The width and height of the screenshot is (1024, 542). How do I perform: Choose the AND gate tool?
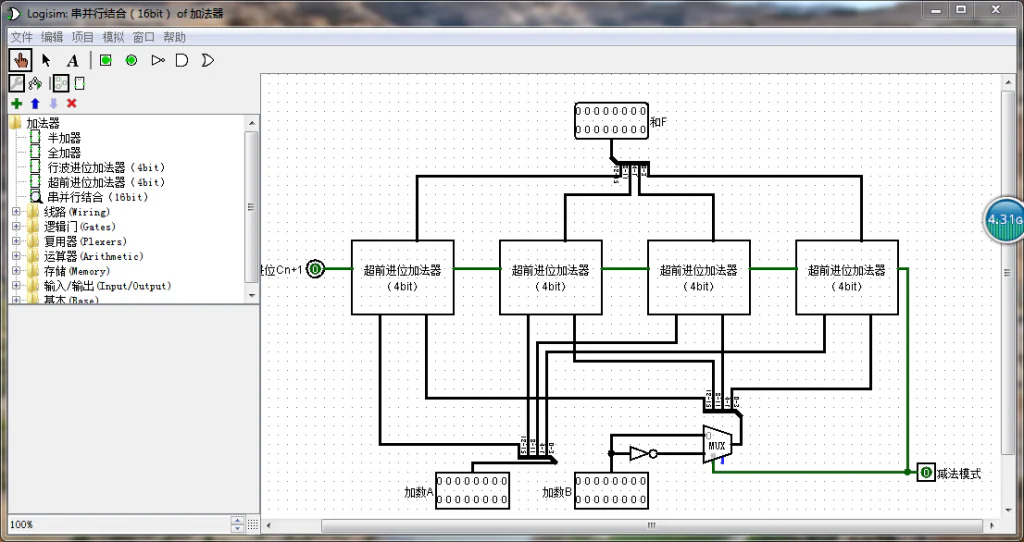[182, 60]
